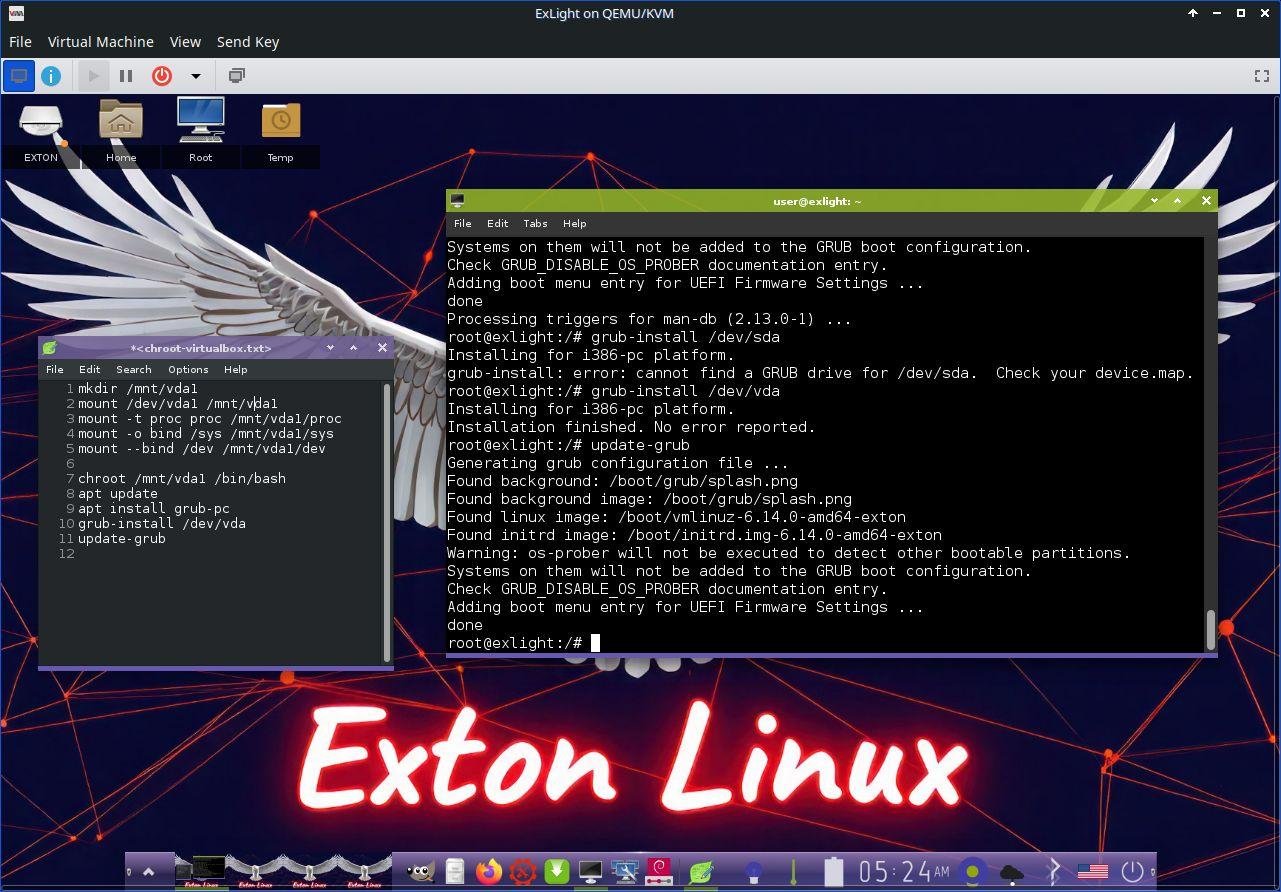Shade the text editor window with the down chevron

[x=330, y=348]
